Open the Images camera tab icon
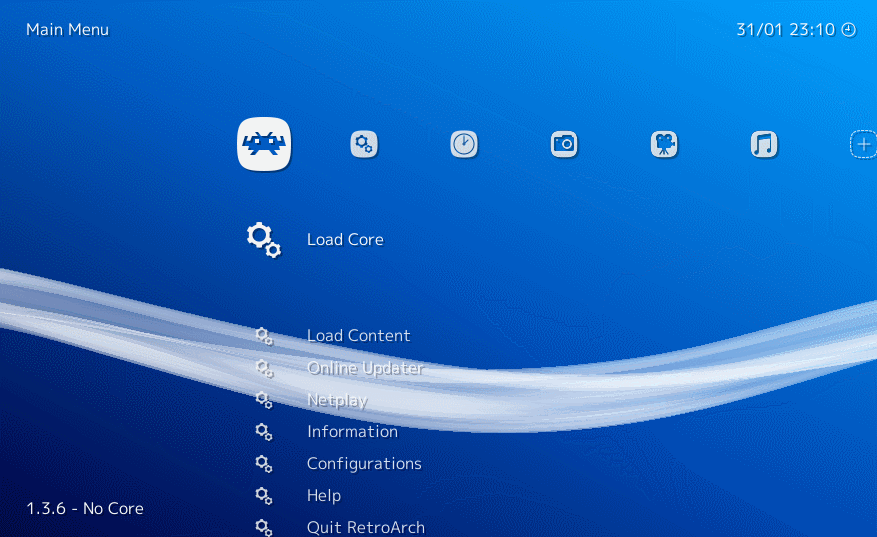This screenshot has height=537, width=877. click(x=564, y=144)
